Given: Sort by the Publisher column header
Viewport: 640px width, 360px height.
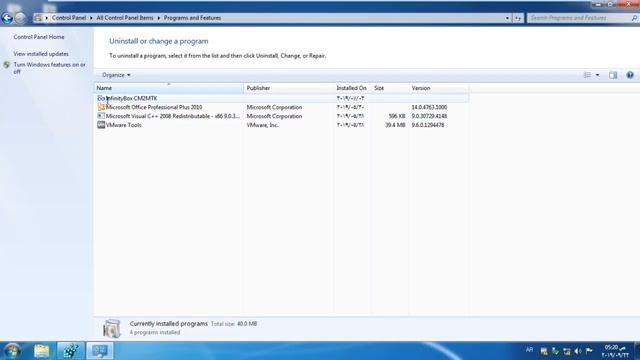Looking at the screenshot, I should click(x=289, y=88).
